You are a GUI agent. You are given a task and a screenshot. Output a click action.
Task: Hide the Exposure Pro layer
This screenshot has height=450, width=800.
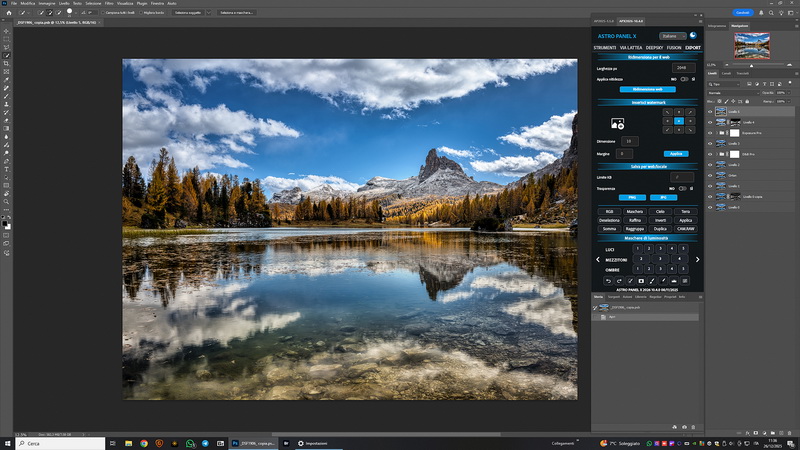(x=710, y=132)
